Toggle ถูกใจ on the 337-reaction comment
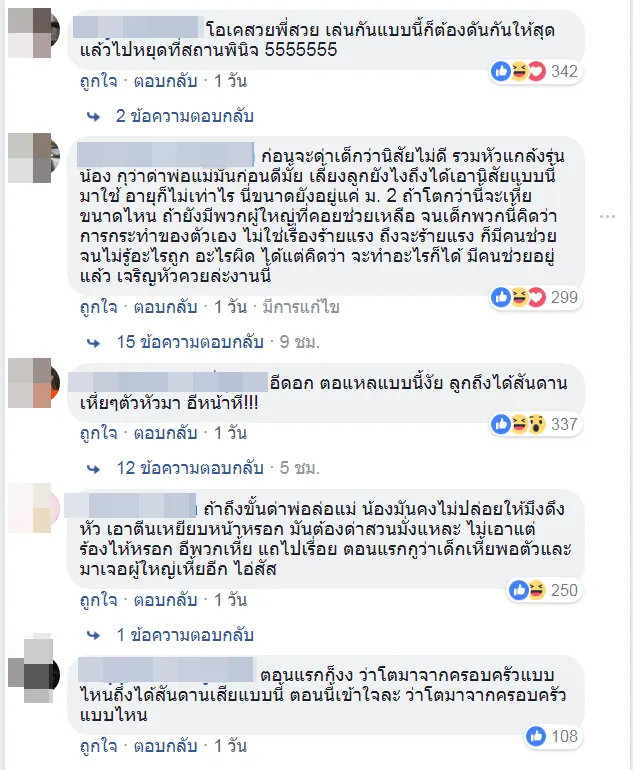 [x=99, y=434]
